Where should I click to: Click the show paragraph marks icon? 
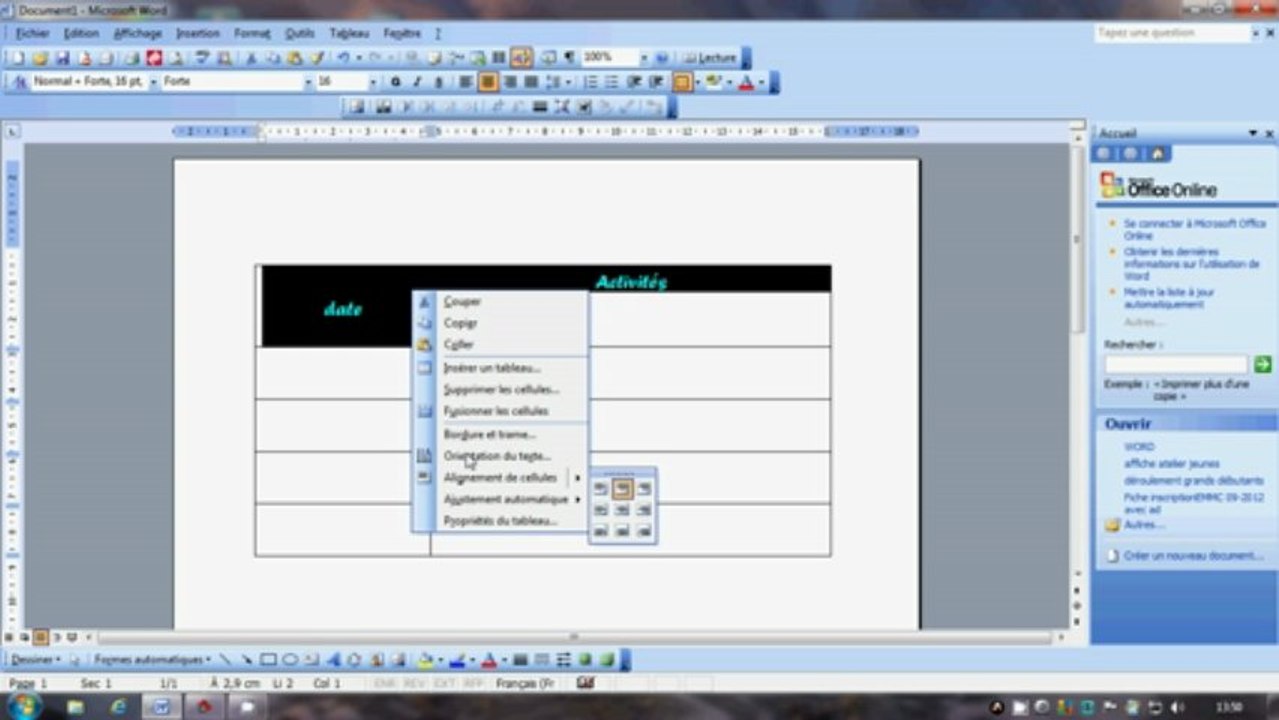click(x=570, y=58)
